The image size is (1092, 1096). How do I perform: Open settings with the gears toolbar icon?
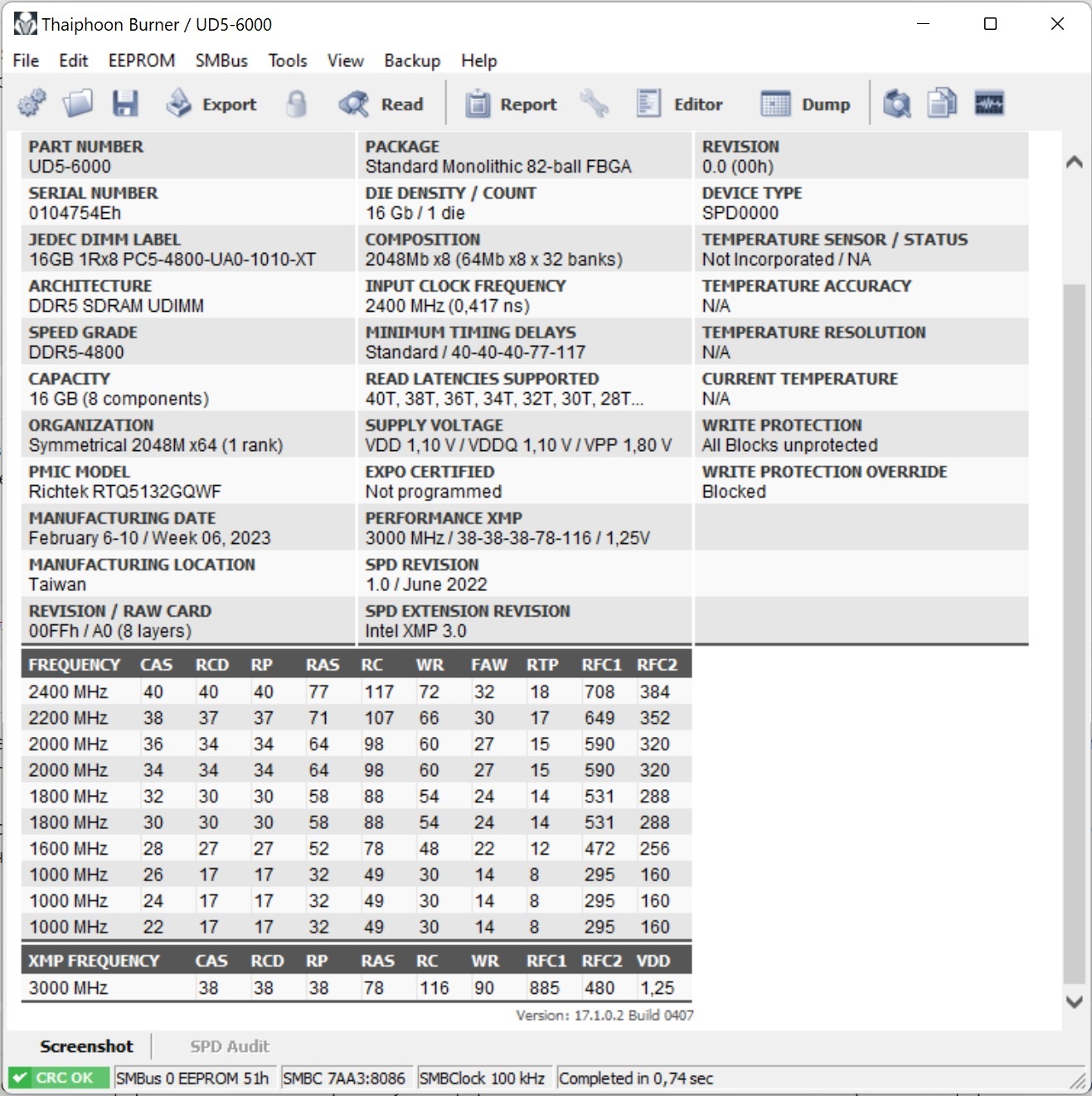pyautogui.click(x=32, y=104)
